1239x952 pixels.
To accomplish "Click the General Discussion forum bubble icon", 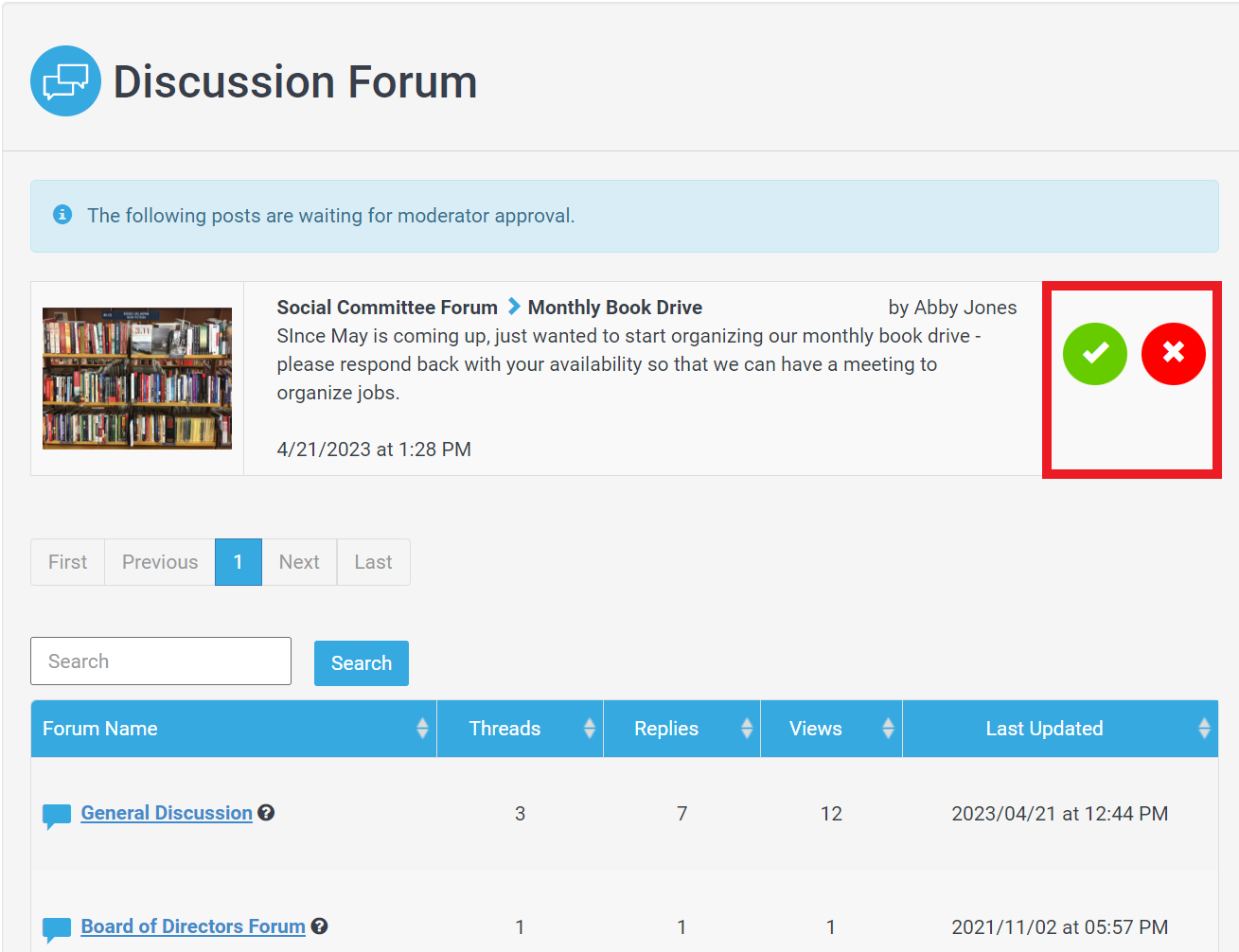I will click(x=57, y=816).
